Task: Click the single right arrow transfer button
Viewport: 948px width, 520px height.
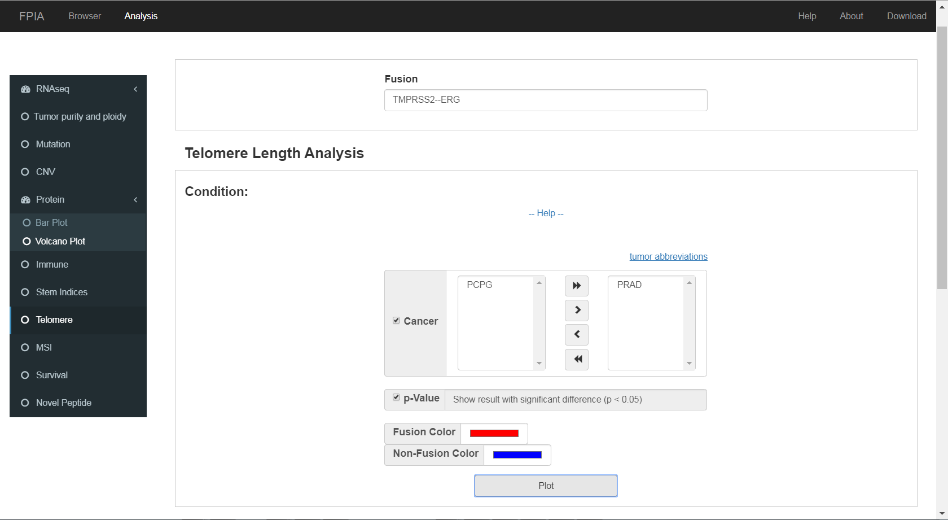Action: click(577, 310)
